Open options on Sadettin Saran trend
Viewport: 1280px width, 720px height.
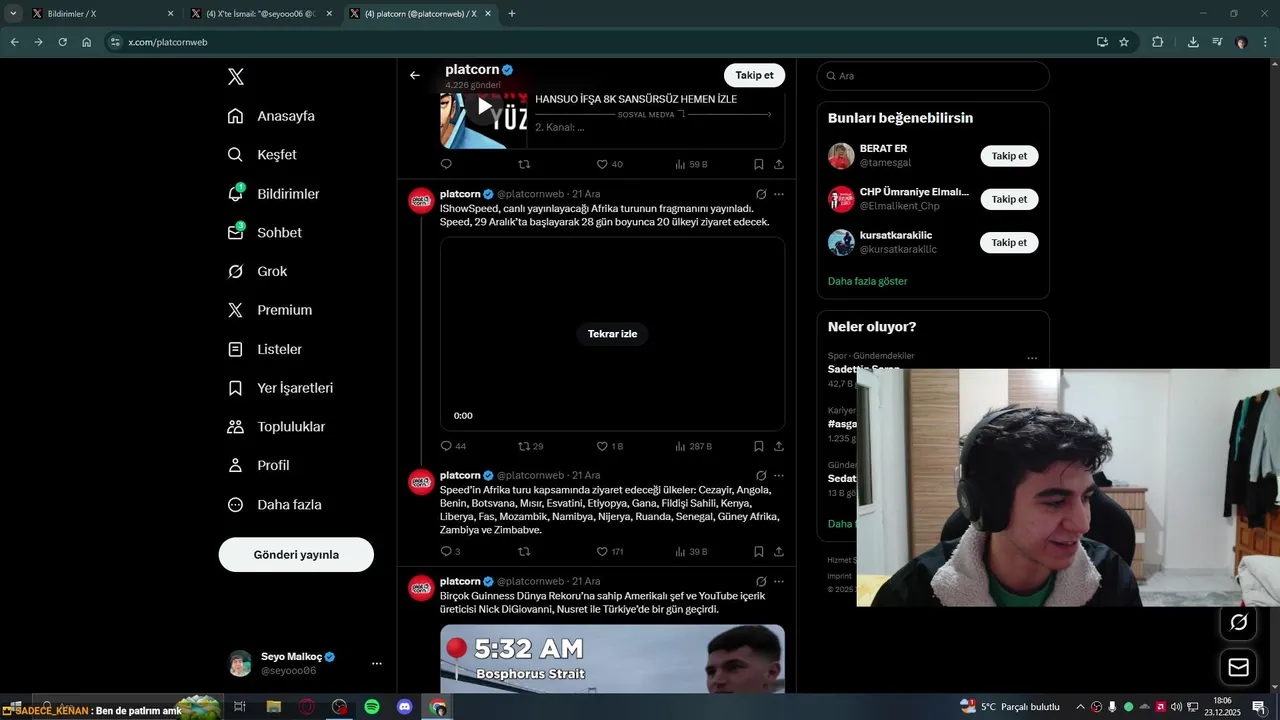[x=1032, y=358]
